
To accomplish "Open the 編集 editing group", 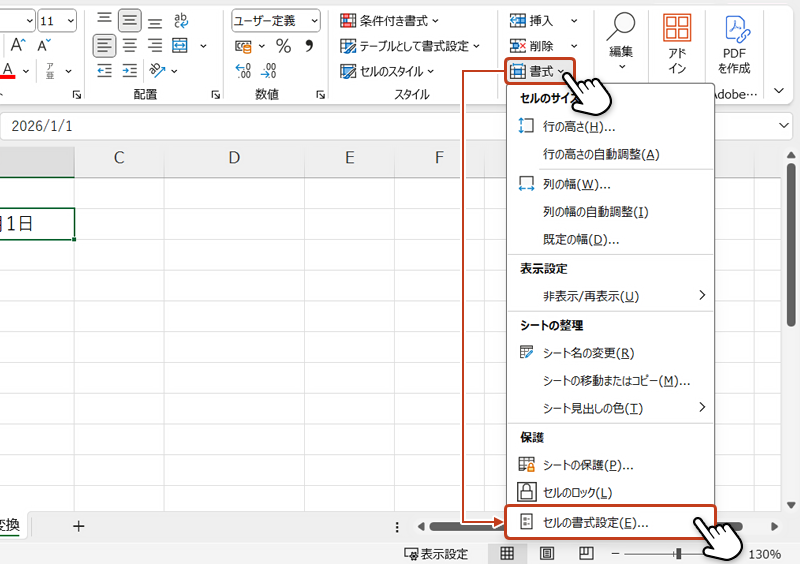I will (x=621, y=42).
